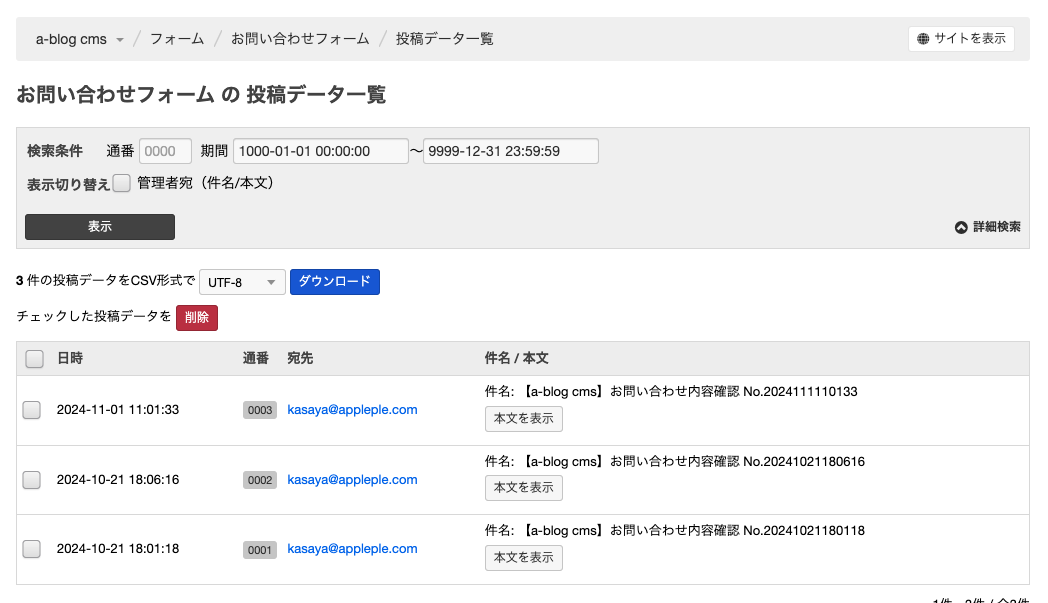Show message body for entry No.20241021180616

tap(523, 488)
